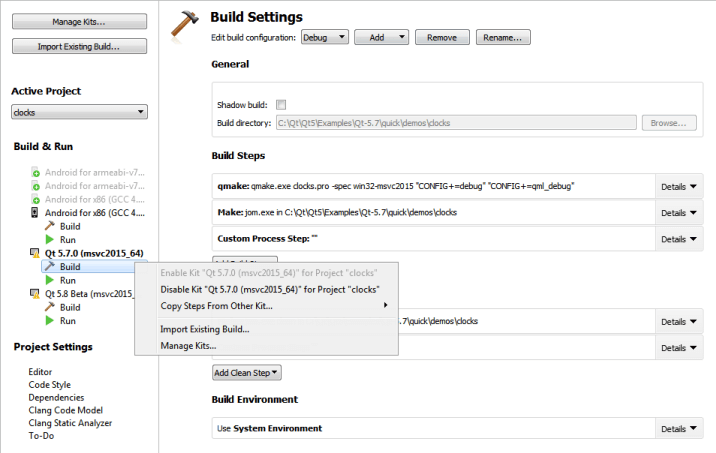716x453 pixels.
Task: Click the hammer Build icon under Android for x86
Action: coord(48,226)
